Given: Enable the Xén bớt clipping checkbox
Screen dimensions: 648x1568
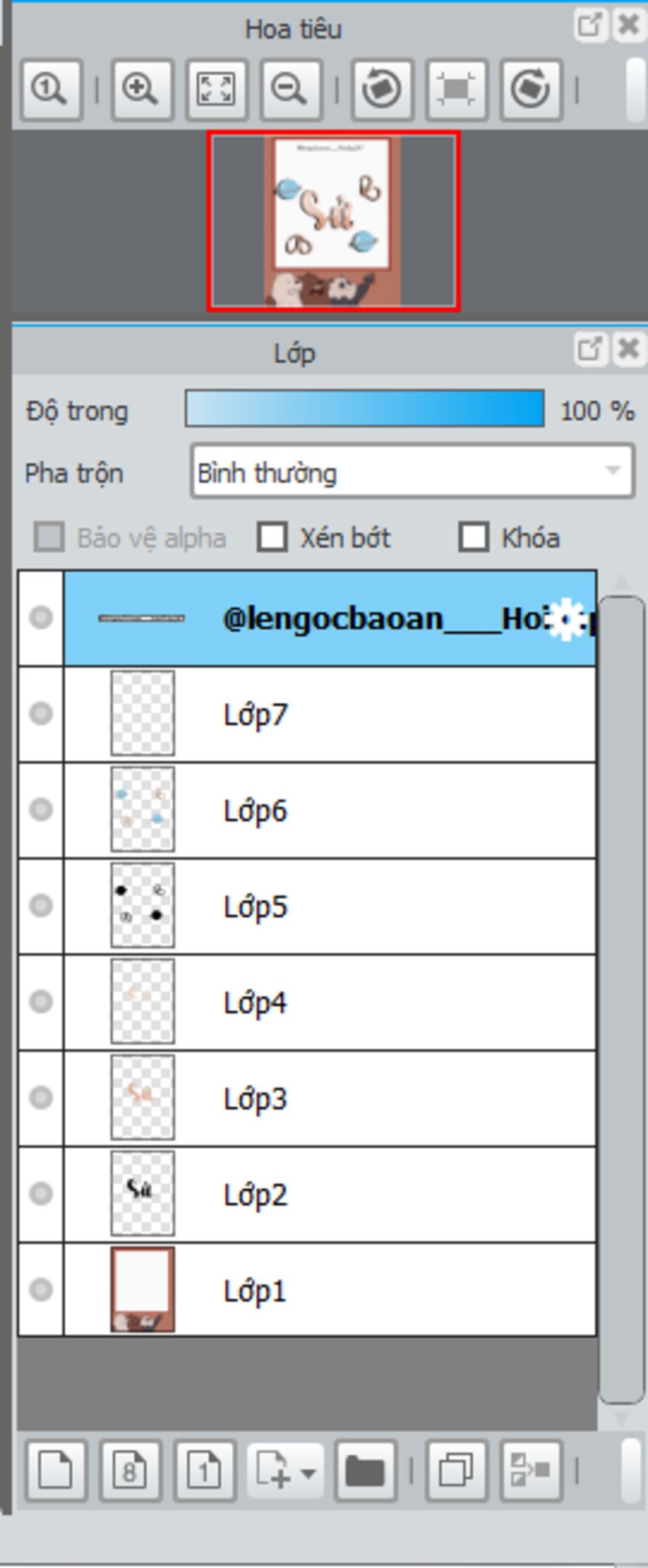Looking at the screenshot, I should click(x=272, y=537).
